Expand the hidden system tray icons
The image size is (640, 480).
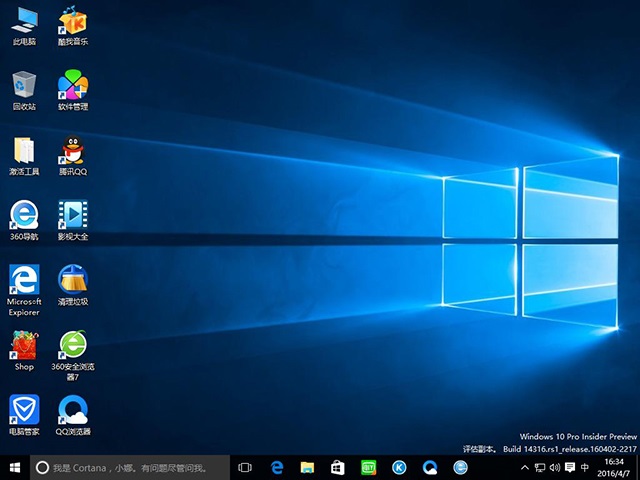point(526,467)
